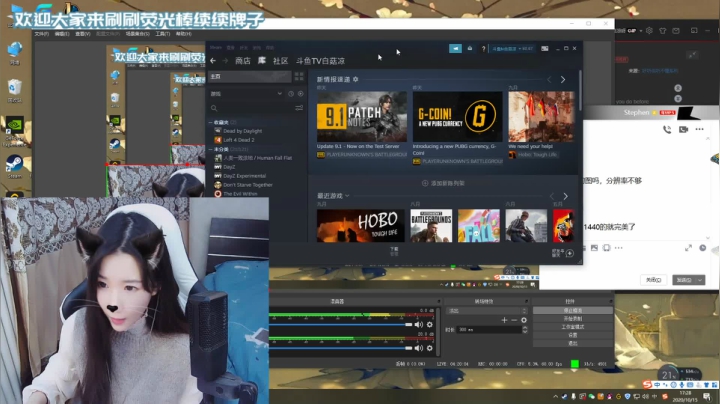The width and height of the screenshot is (720, 404).
Task: Open advanced filter sliders icon in Steam library
Action: [299, 108]
